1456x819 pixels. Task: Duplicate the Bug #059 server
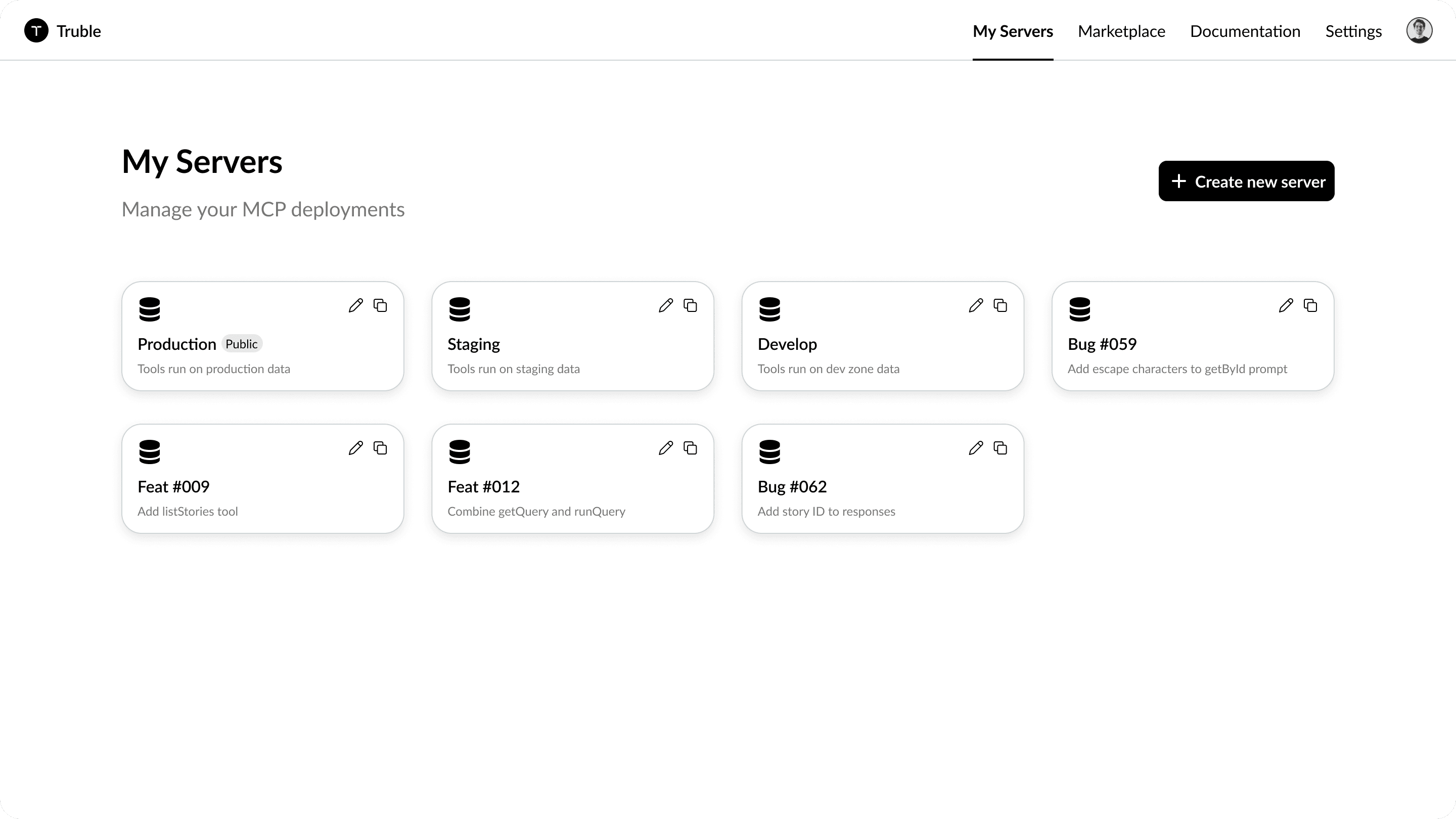pos(1310,306)
